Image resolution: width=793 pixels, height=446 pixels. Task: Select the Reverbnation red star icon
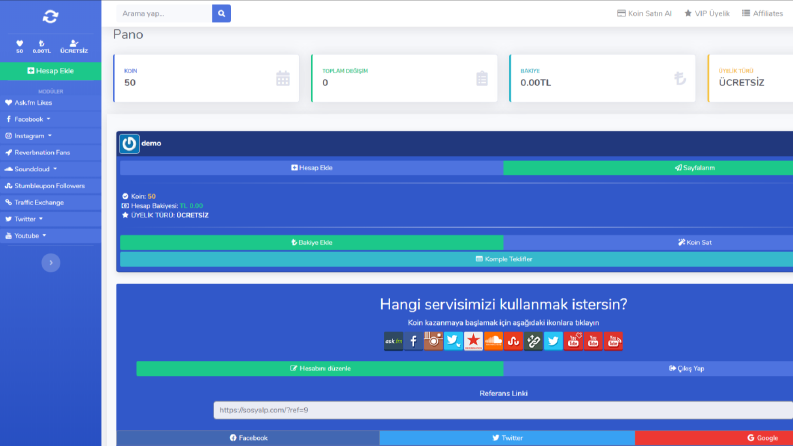click(473, 341)
